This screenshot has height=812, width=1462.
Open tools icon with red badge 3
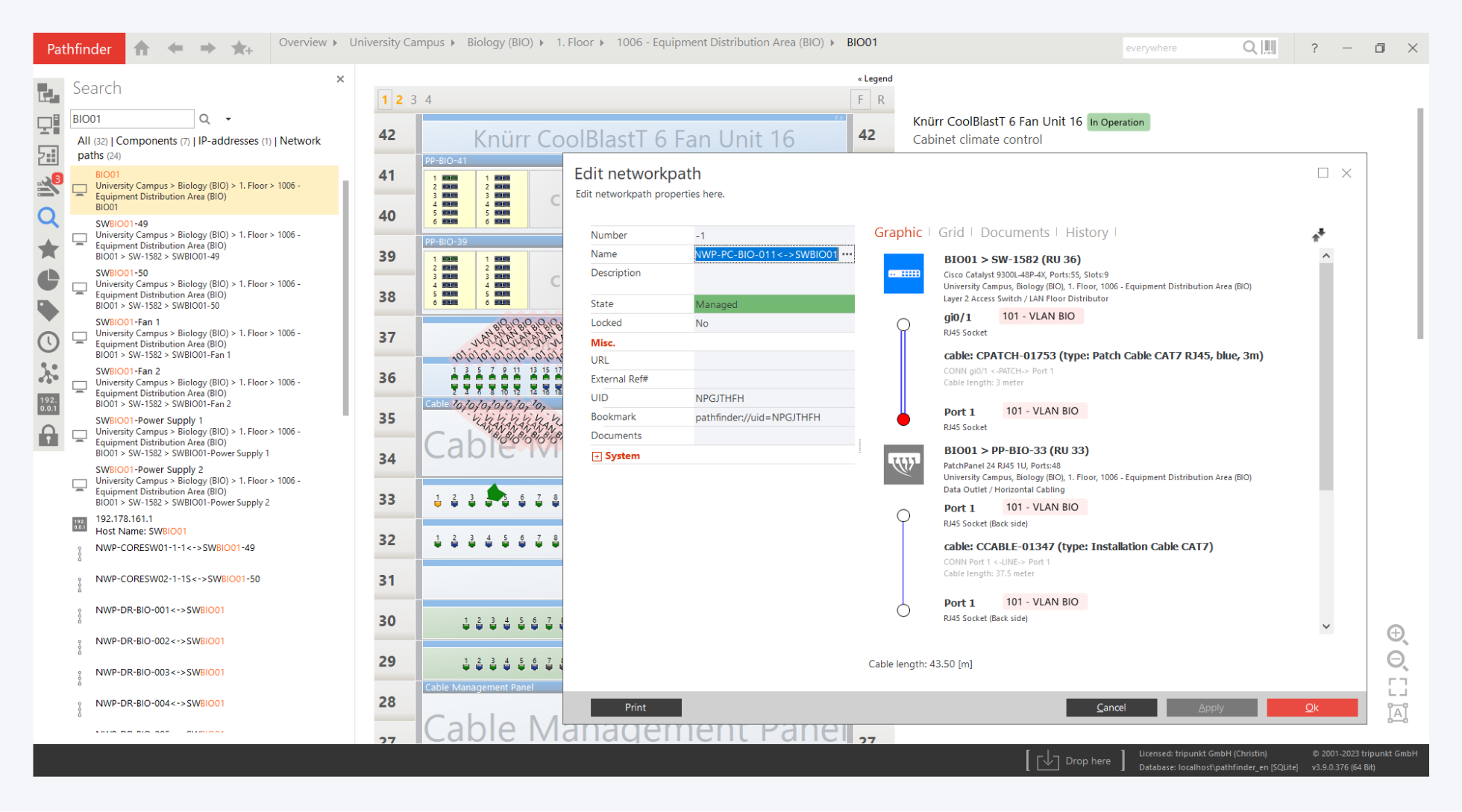(x=48, y=185)
